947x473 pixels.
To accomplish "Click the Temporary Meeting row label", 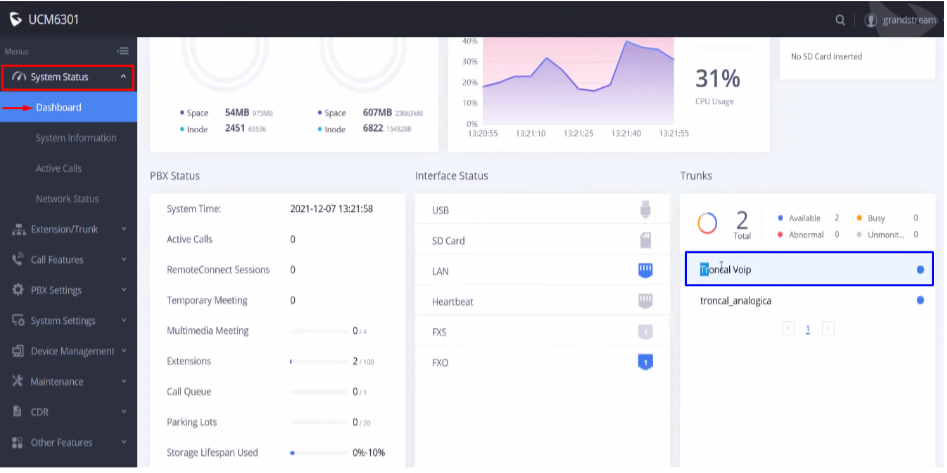I will [x=207, y=300].
